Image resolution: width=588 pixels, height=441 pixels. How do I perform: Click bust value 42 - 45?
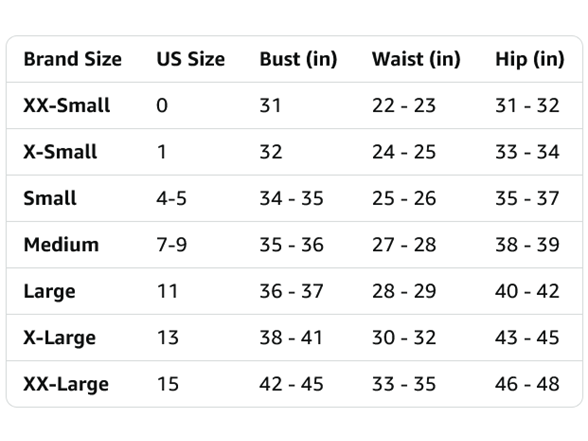[291, 384]
